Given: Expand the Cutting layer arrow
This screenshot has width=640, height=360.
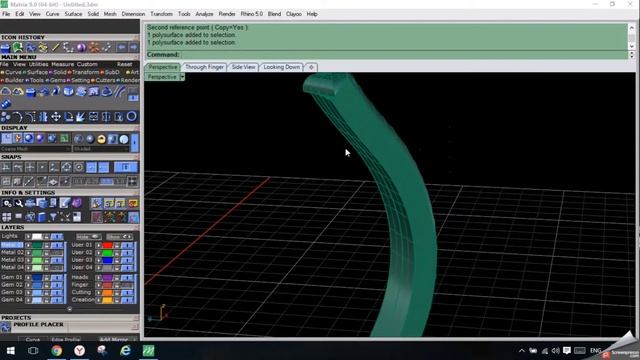Looking at the screenshot, I should pyautogui.click(x=98, y=293).
